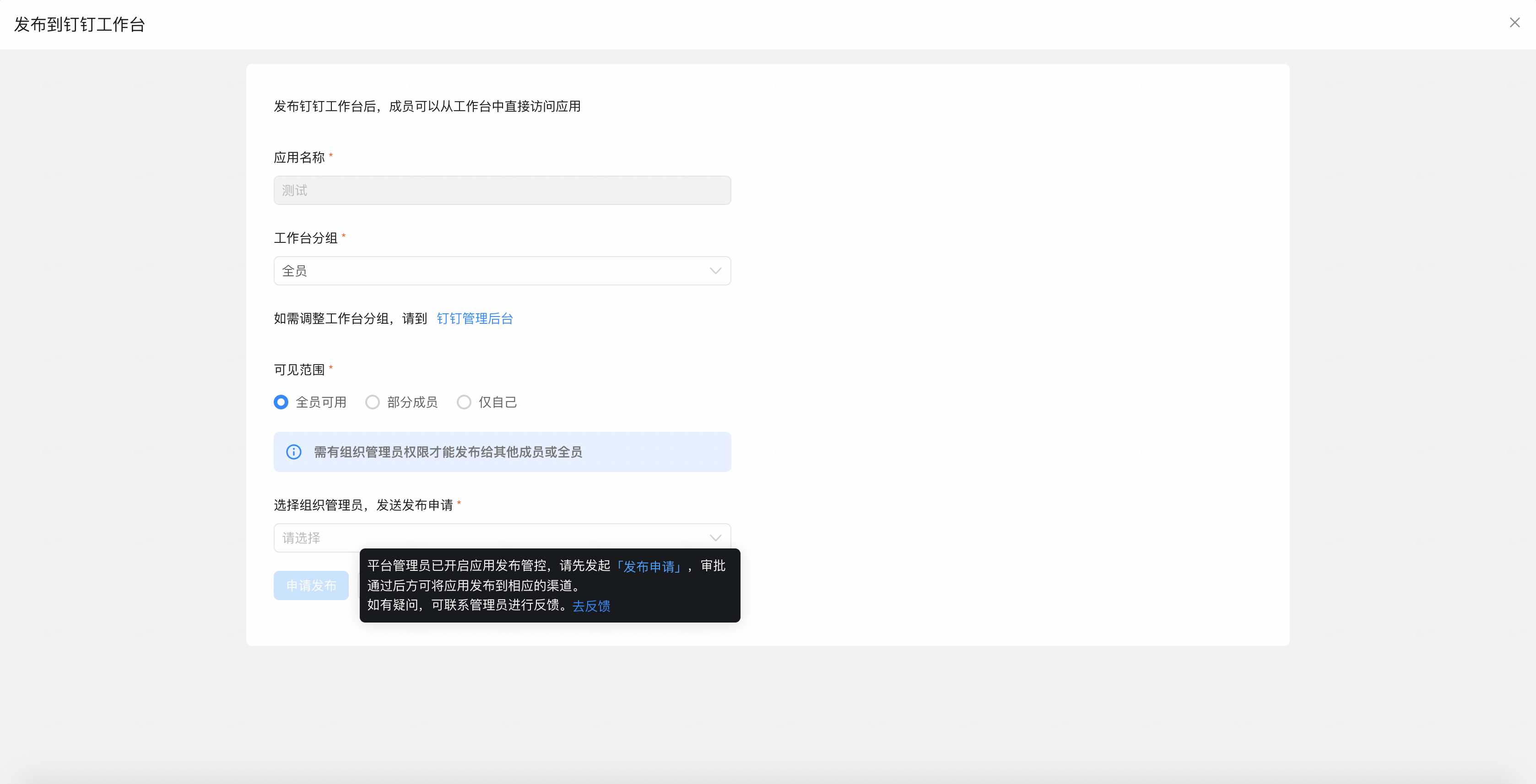Open the 工作台分组 dropdown showing 全员

coord(502,270)
